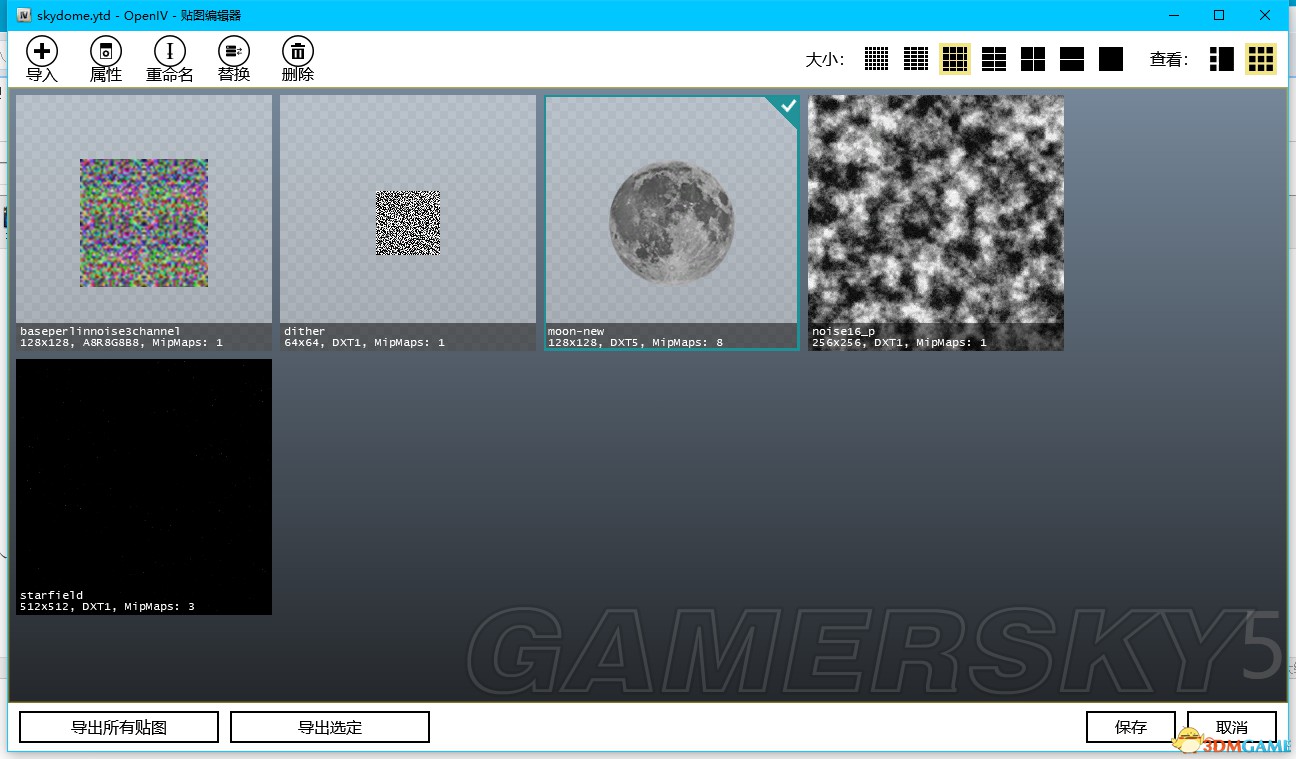The image size is (1296, 759).
Task: Select the dither texture thumbnail
Action: [408, 223]
